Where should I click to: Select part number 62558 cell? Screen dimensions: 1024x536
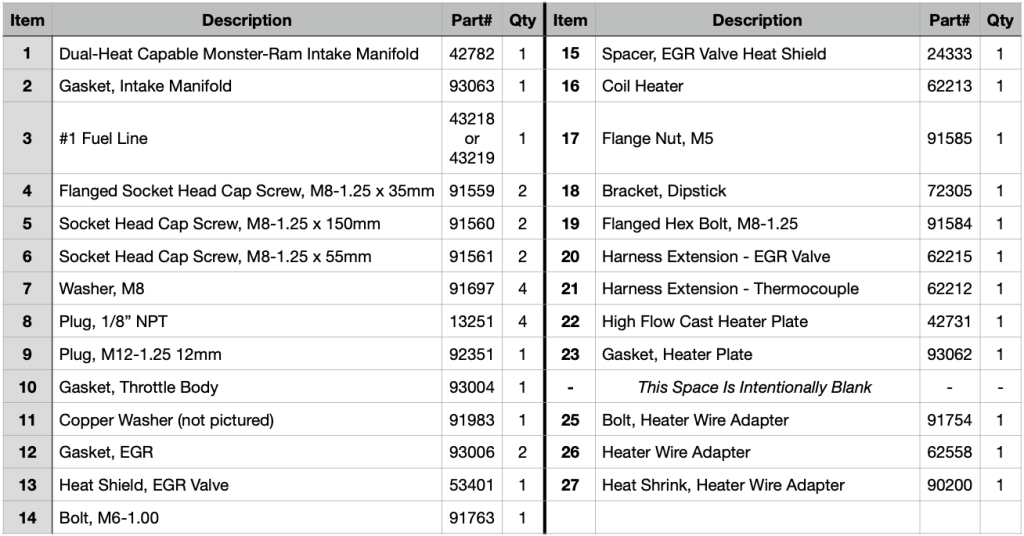pyautogui.click(x=949, y=452)
